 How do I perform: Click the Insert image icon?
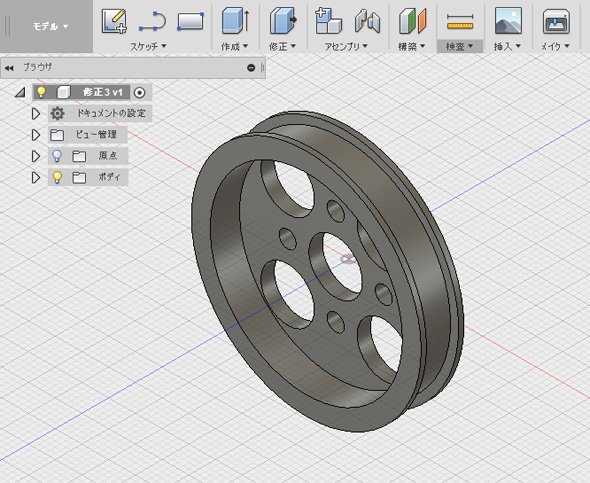[x=508, y=21]
